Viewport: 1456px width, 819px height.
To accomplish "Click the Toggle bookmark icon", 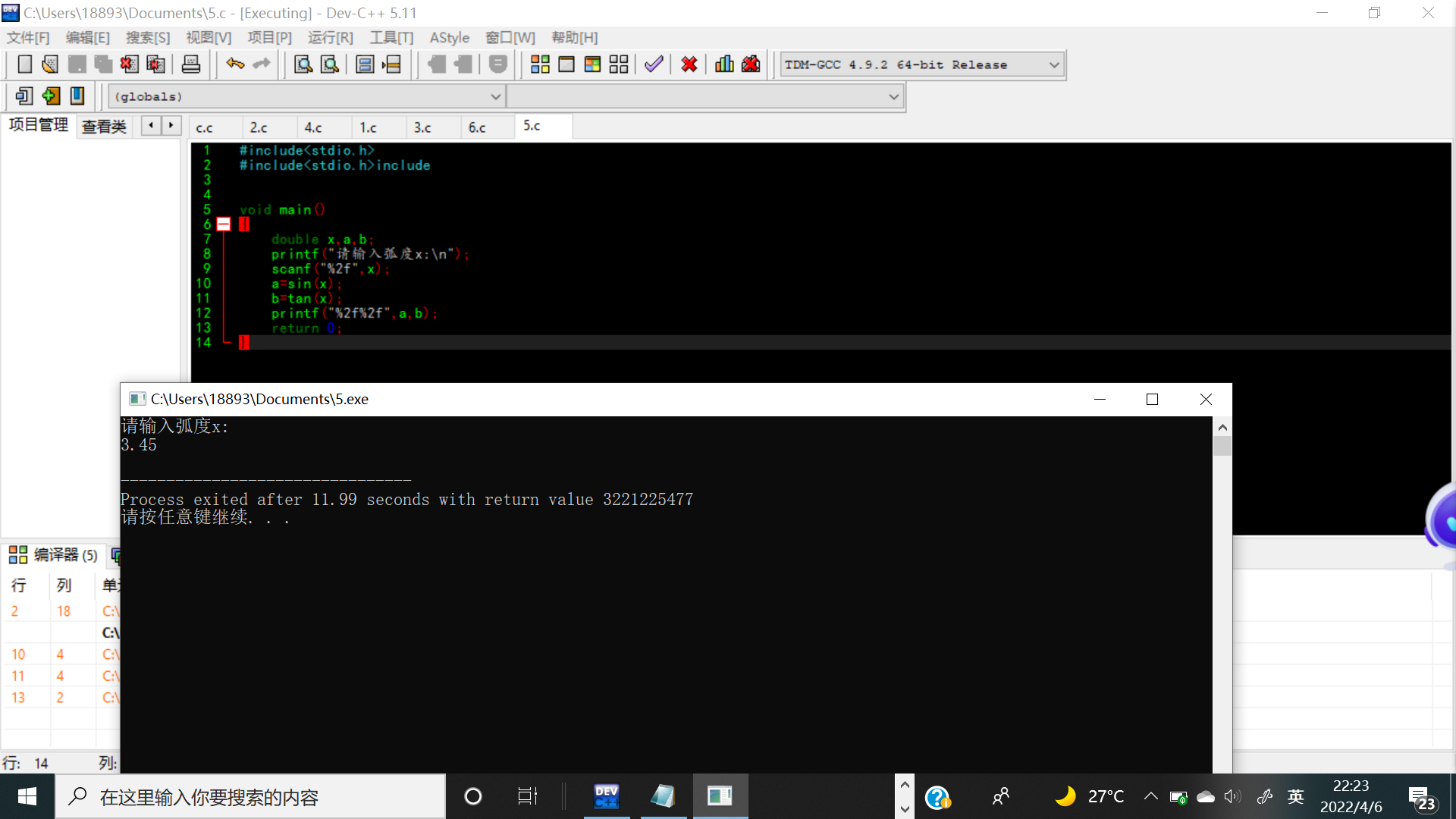I will point(498,64).
